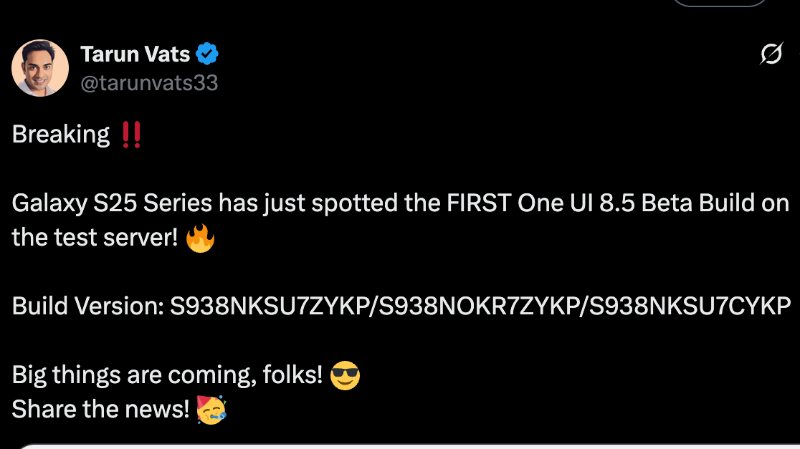Click the word 'Breaking' in the post
This screenshot has width=800, height=449.
[60, 136]
